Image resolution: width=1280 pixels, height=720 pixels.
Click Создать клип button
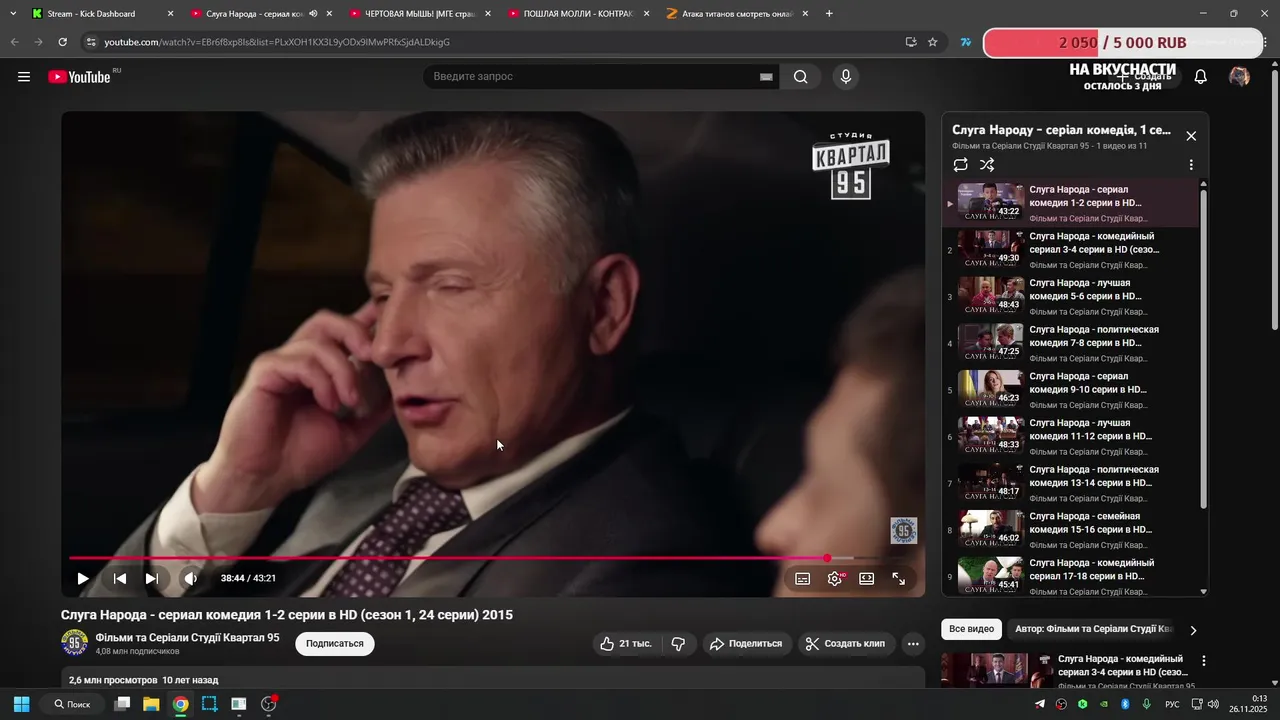pyautogui.click(x=846, y=644)
